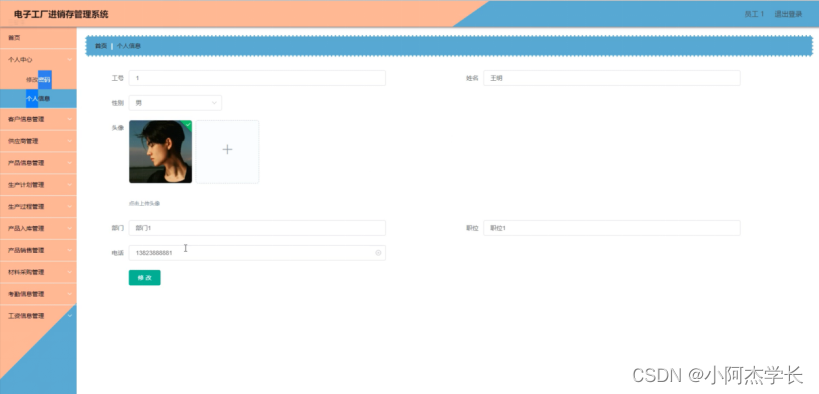Click the 部门 input field
Screen dimensions: 819x394
(257, 228)
